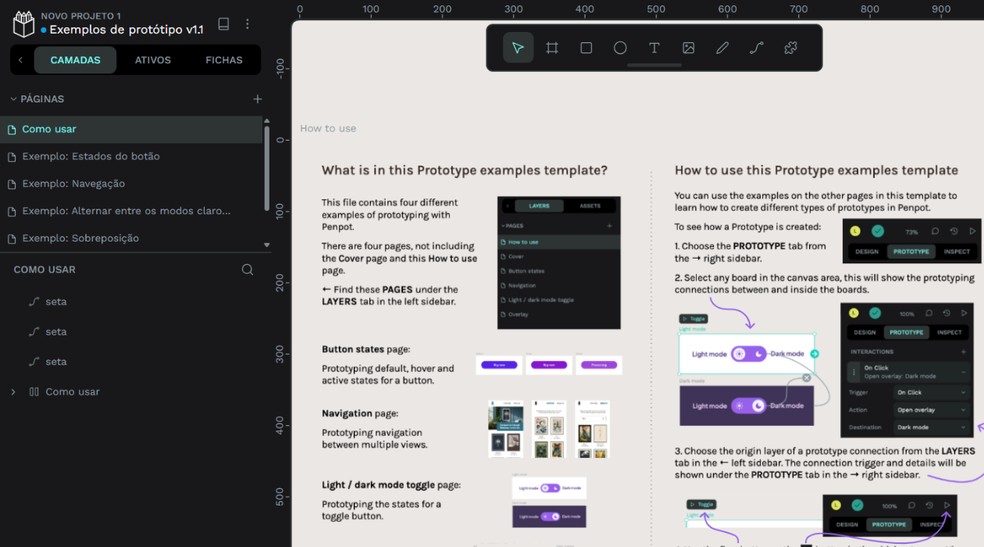984x547 pixels.
Task: Search layers with magnifier icon
Action: [x=247, y=269]
